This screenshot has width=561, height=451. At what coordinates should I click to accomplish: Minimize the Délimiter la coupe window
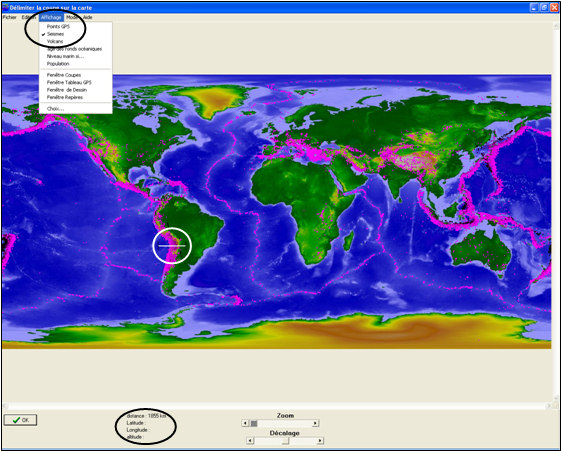(x=534, y=7)
